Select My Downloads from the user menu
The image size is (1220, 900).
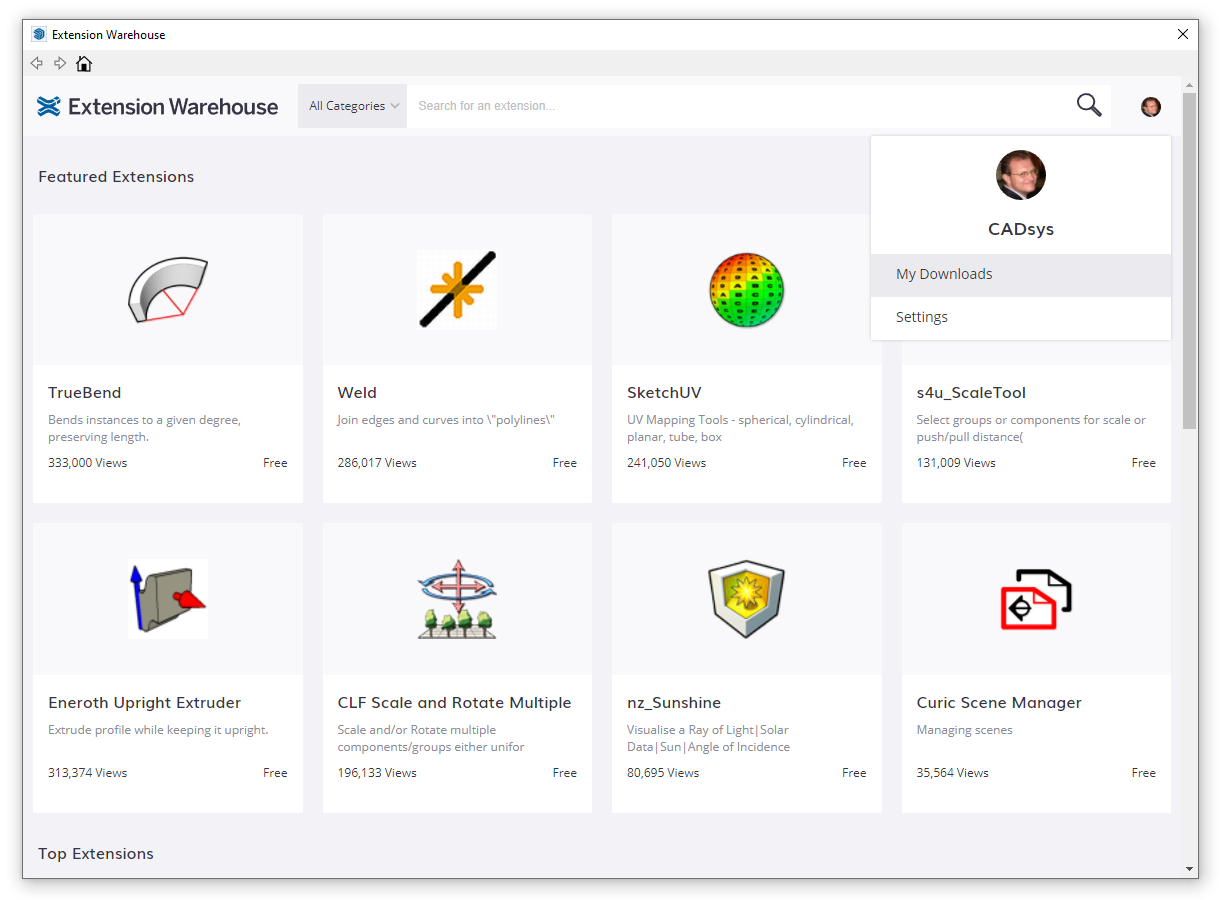(944, 275)
